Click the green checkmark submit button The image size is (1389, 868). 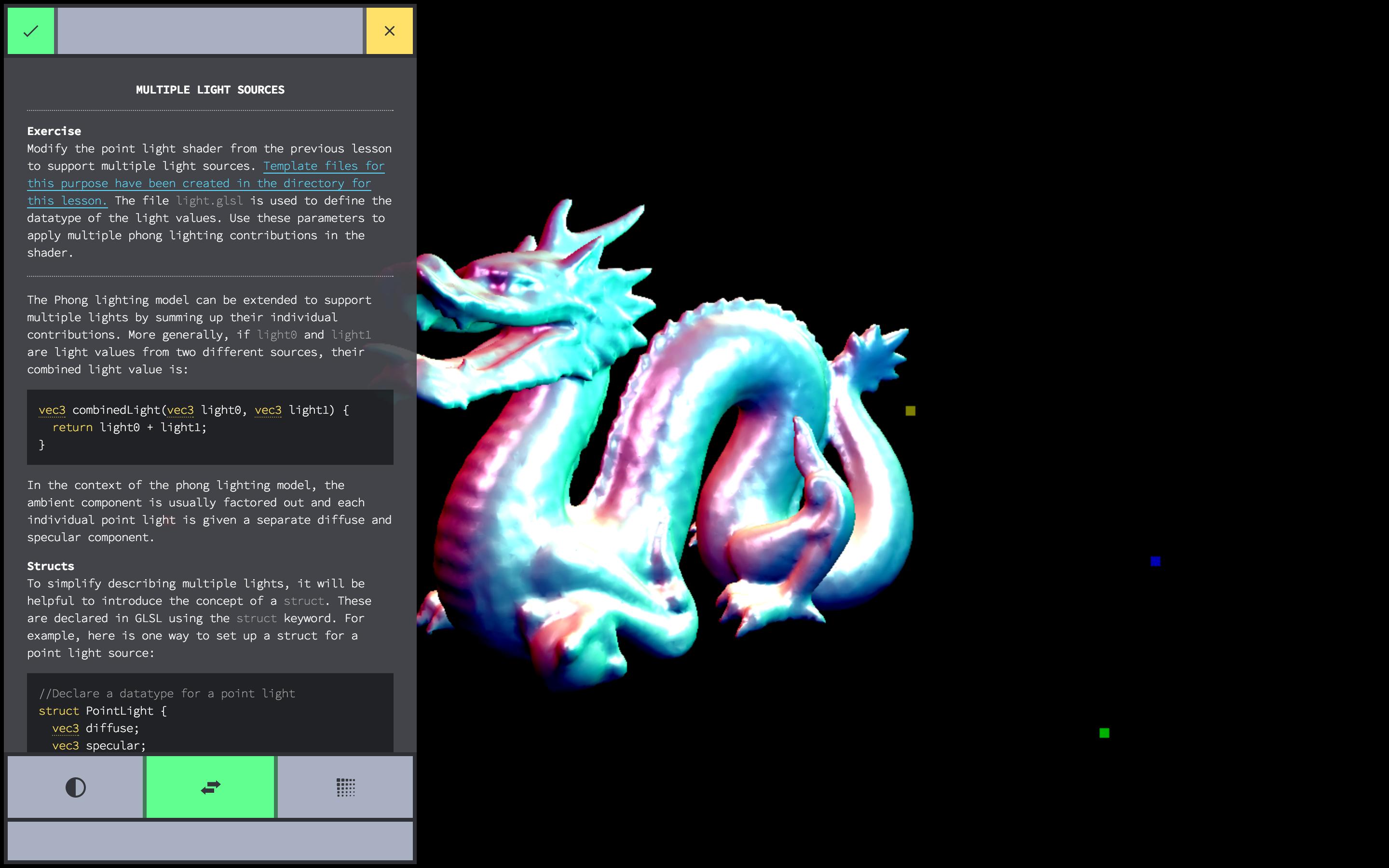click(x=31, y=31)
